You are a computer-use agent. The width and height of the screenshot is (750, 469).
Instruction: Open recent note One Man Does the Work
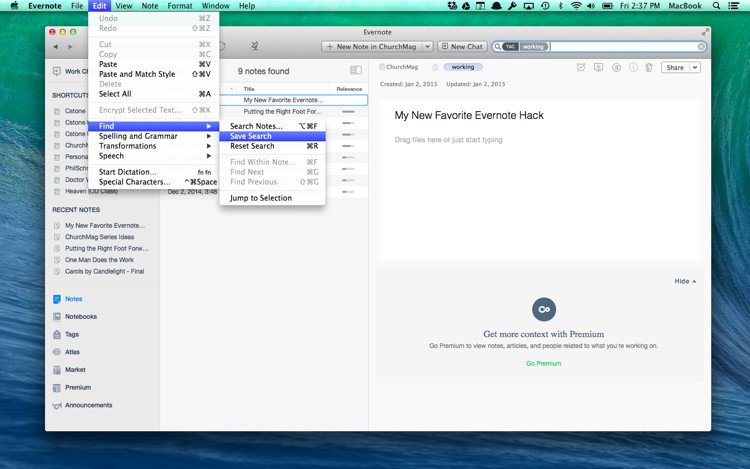[99, 260]
